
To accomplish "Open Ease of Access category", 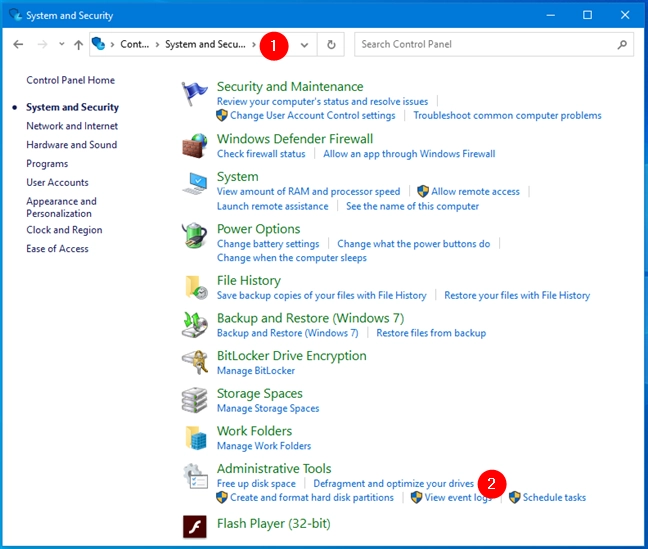I will pyautogui.click(x=57, y=249).
